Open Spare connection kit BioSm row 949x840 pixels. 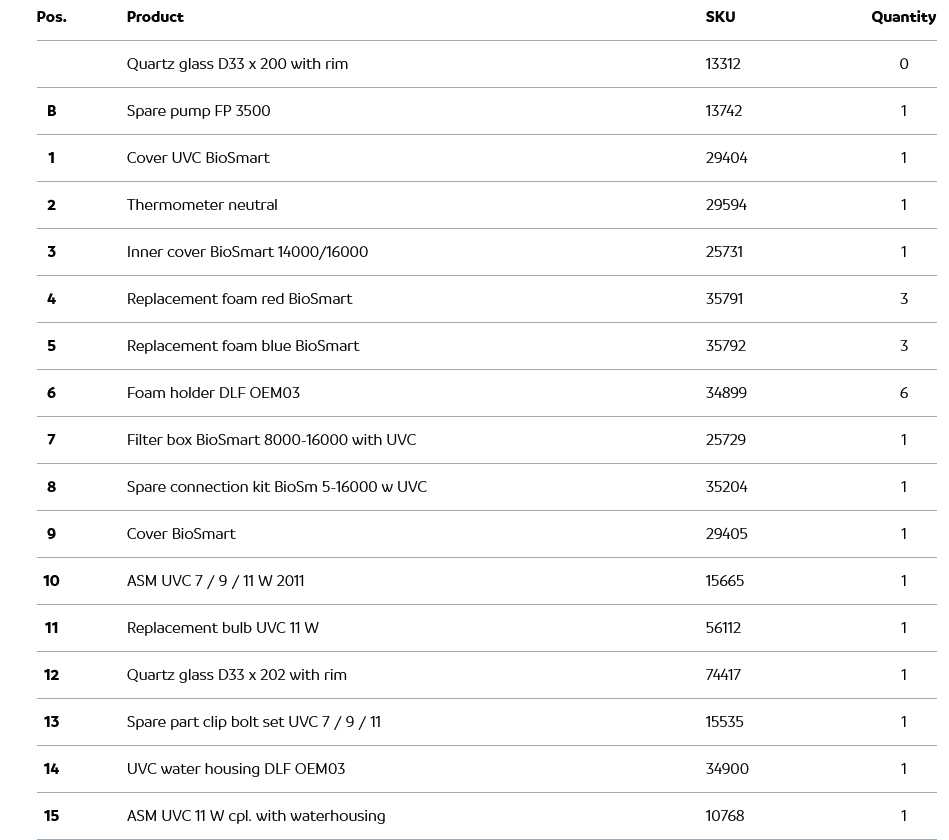(x=276, y=487)
